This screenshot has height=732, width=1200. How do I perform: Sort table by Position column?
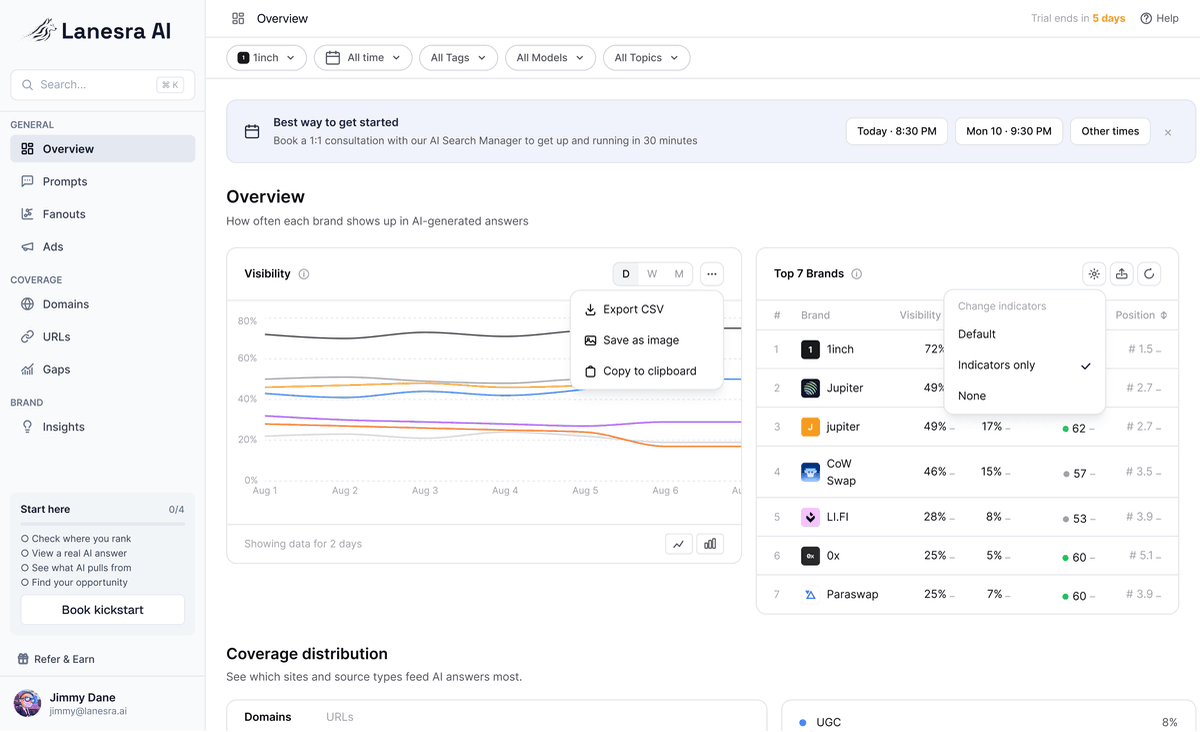pyautogui.click(x=1141, y=315)
